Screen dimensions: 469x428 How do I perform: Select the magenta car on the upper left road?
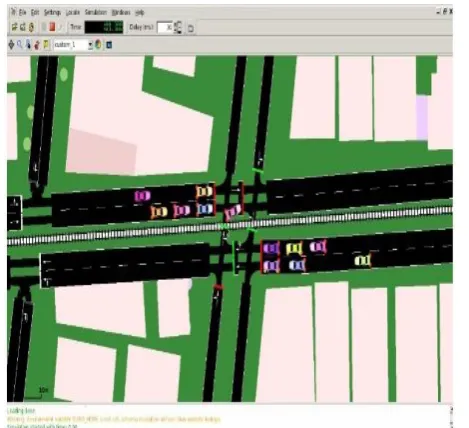(x=142, y=196)
